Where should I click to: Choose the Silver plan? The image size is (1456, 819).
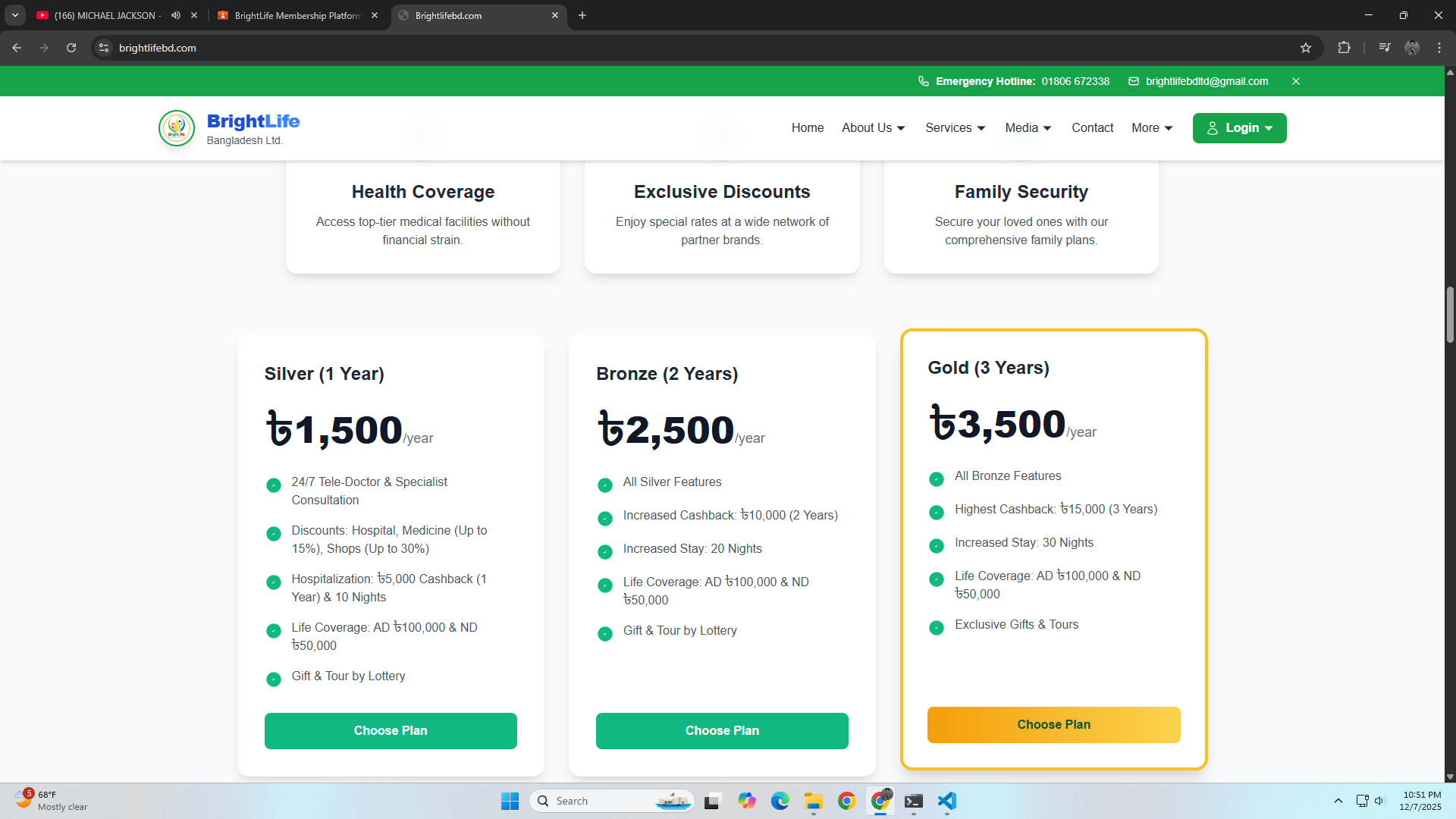(x=391, y=730)
